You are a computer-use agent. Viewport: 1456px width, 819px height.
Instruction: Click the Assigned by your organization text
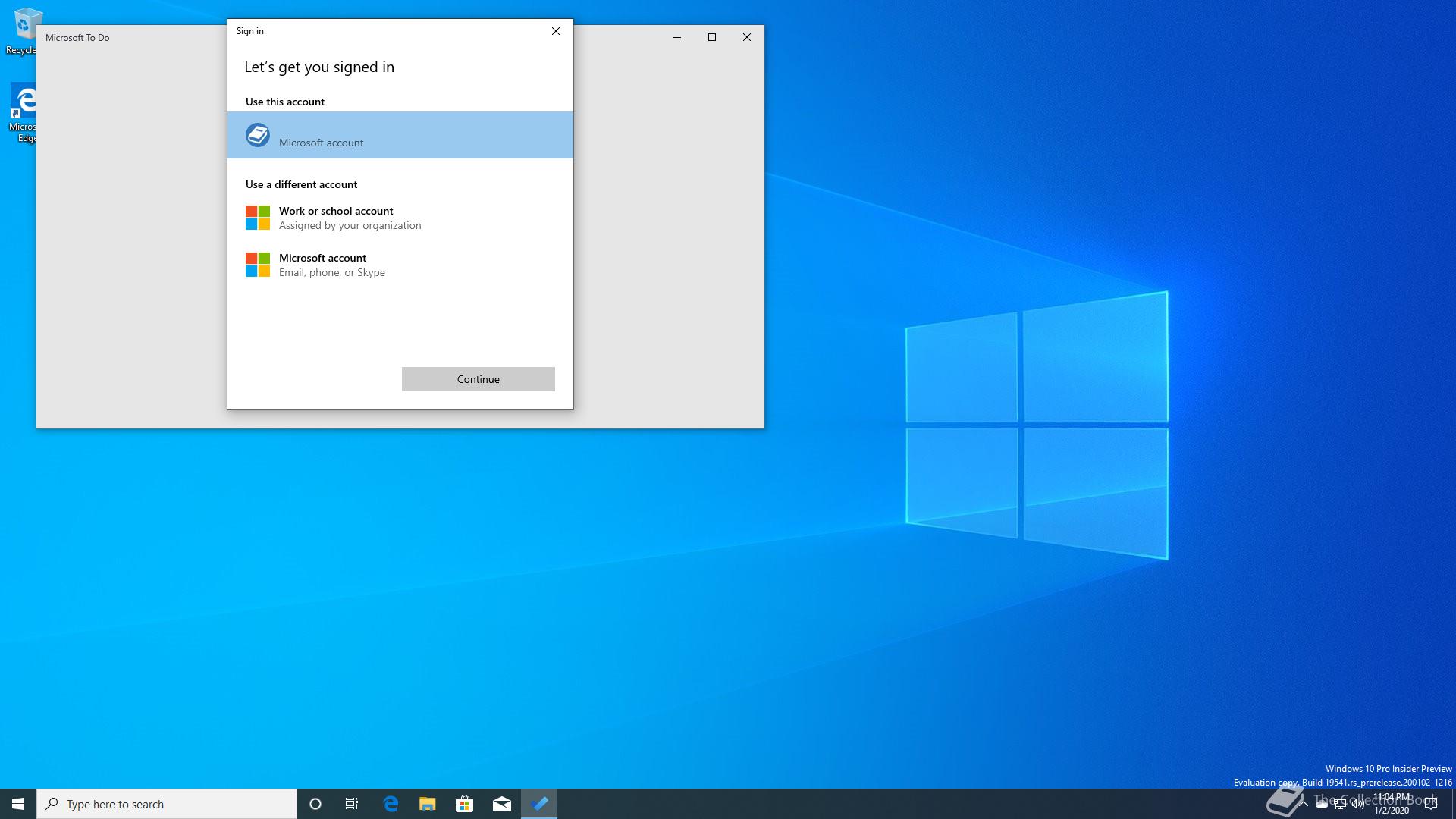pyautogui.click(x=350, y=225)
